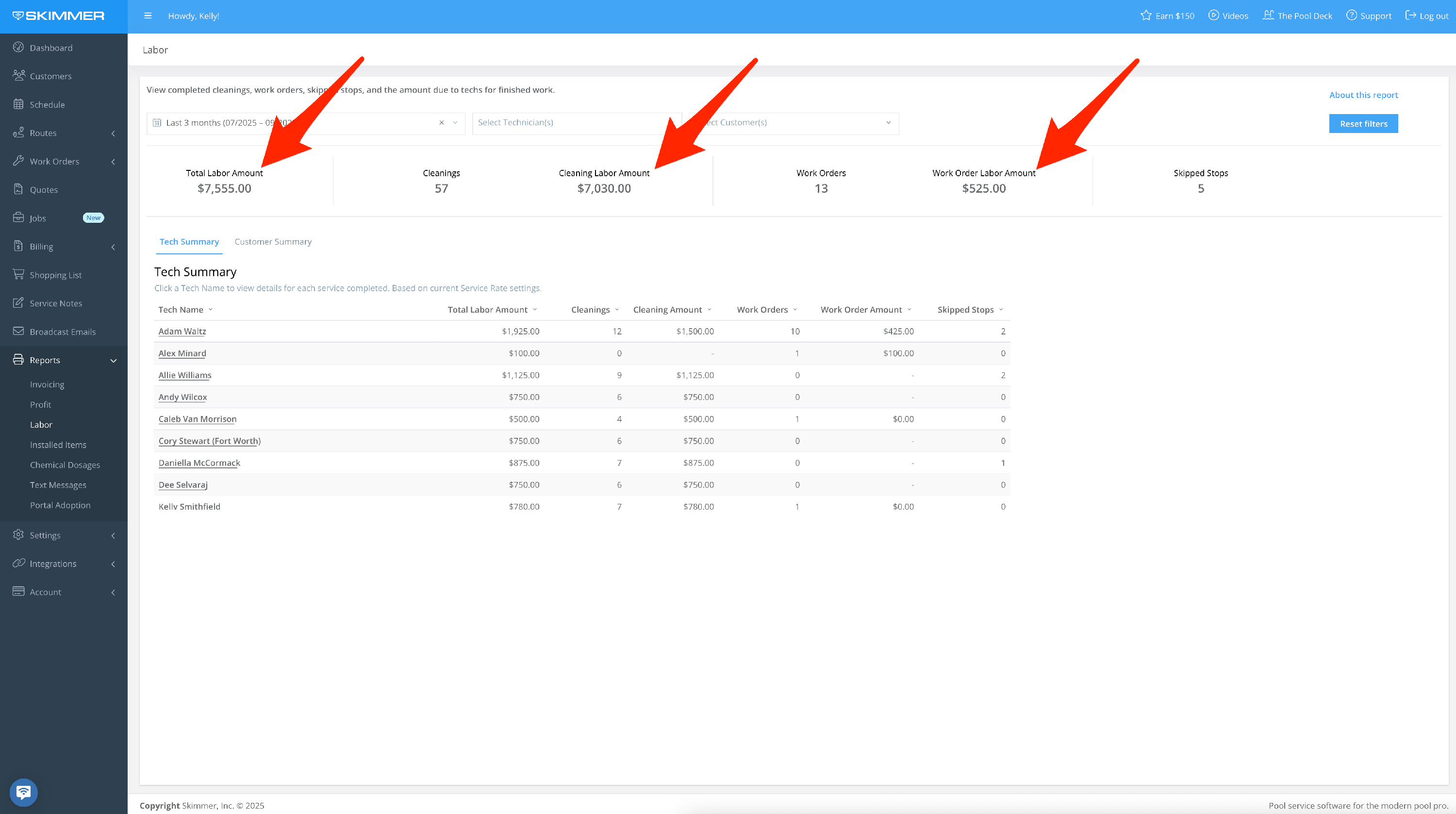The width and height of the screenshot is (1456, 814).
Task: Switch to the Customer Summary tab
Action: pos(273,242)
